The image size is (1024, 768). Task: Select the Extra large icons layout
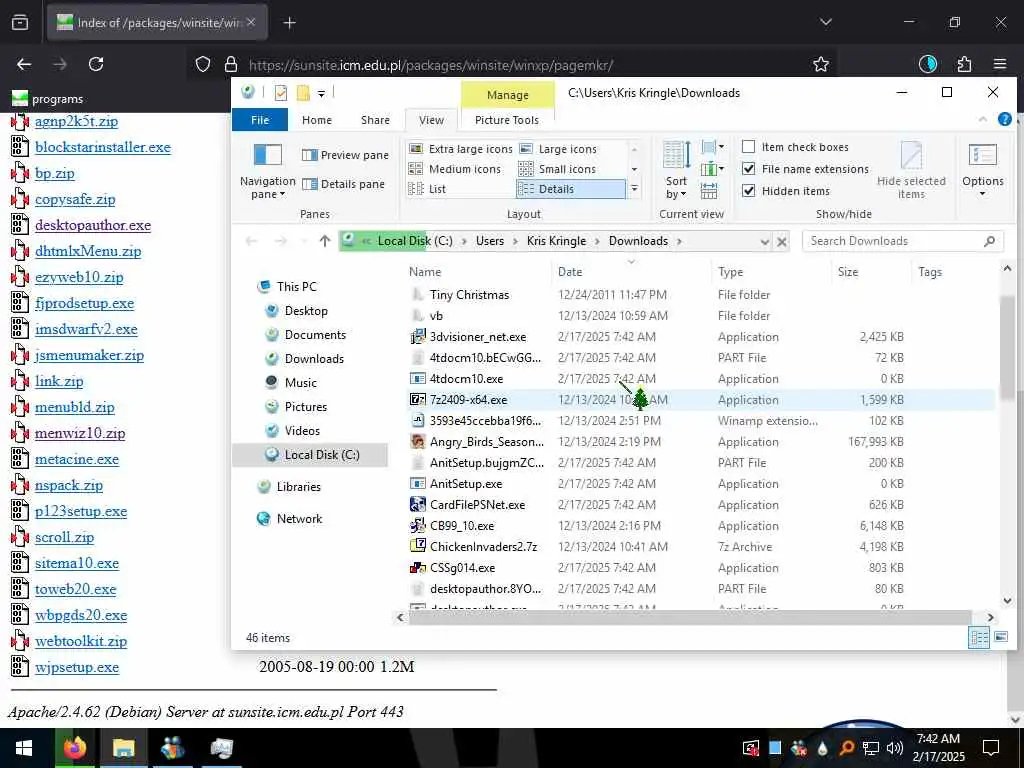pos(461,149)
